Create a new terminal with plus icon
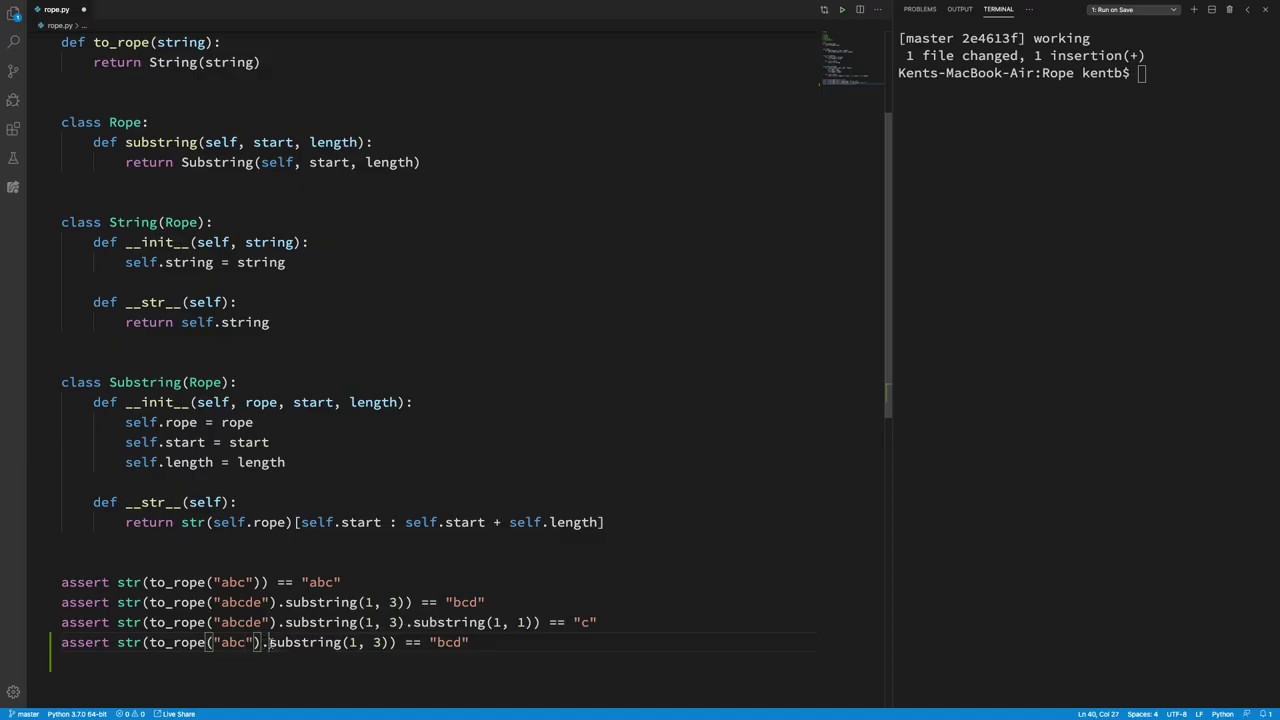The width and height of the screenshot is (1280, 720). pyautogui.click(x=1193, y=10)
